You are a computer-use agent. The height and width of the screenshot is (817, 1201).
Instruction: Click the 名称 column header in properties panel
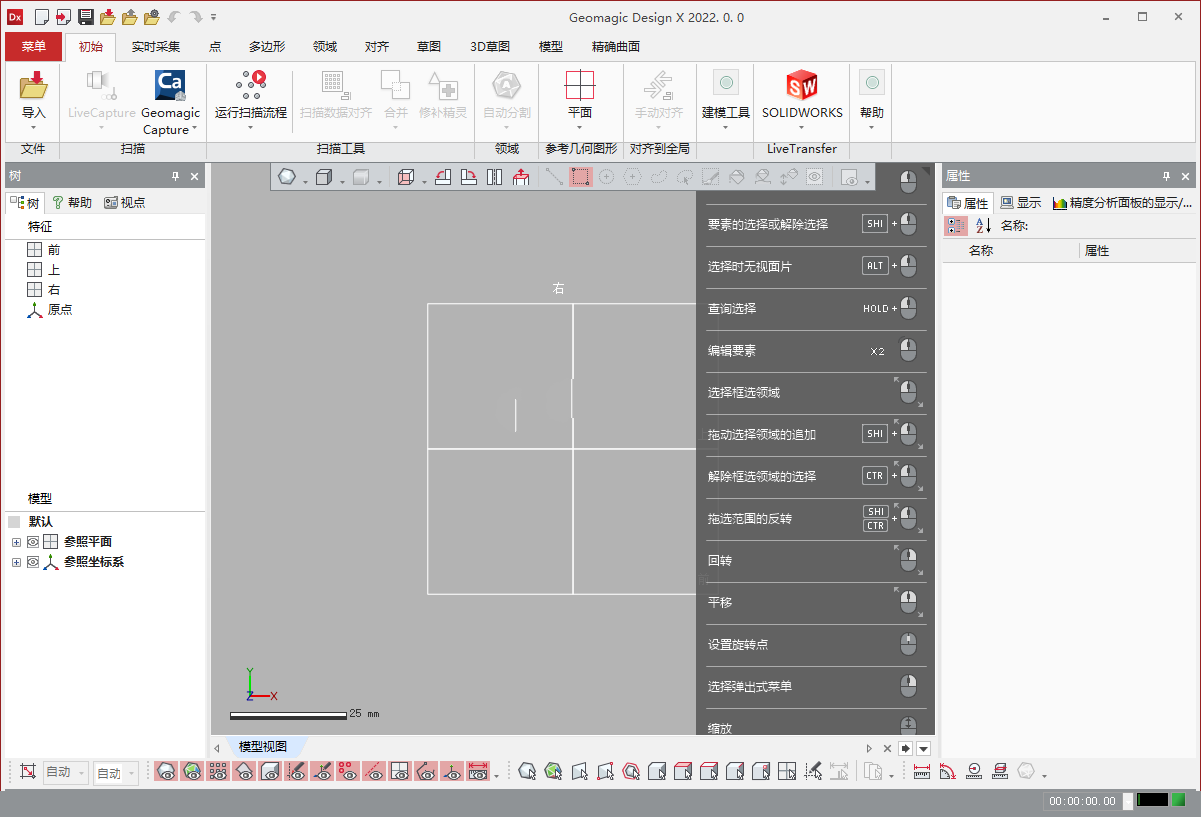[x=981, y=251]
